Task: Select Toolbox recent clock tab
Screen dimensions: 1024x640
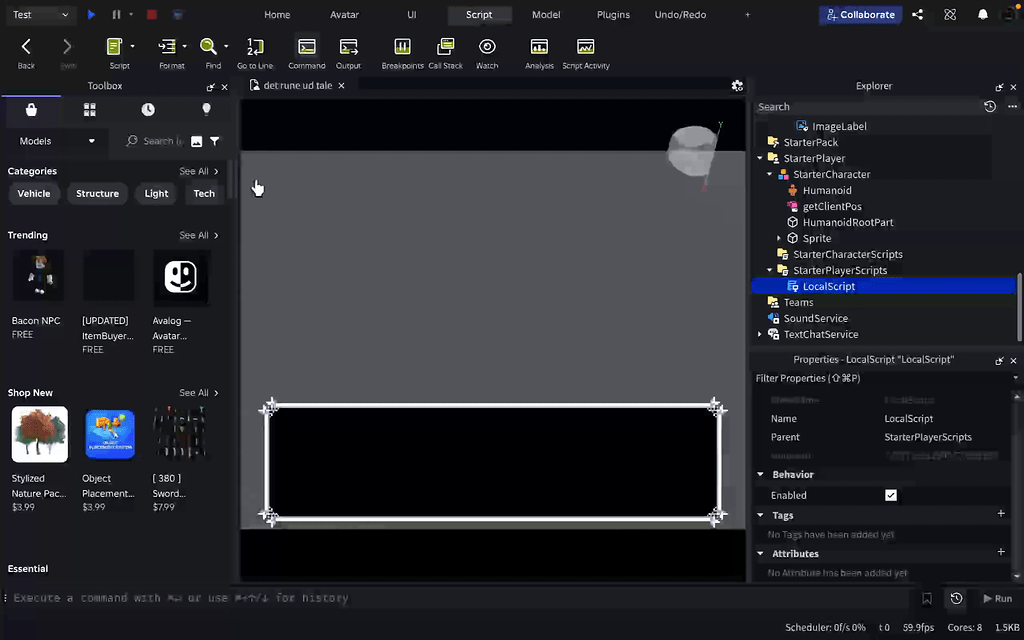Action: click(148, 110)
